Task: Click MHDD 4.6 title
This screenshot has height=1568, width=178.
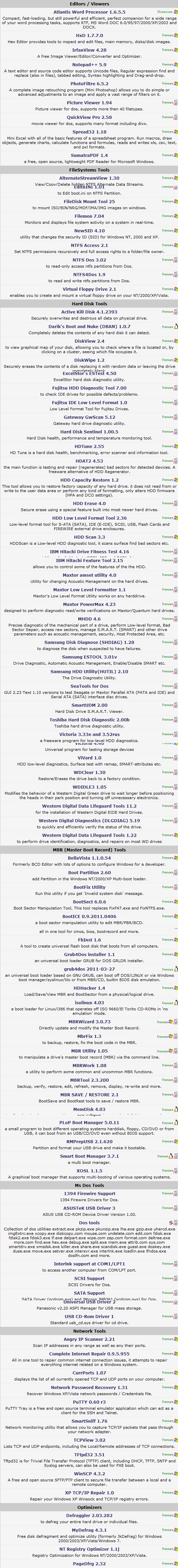Action: (89, 619)
